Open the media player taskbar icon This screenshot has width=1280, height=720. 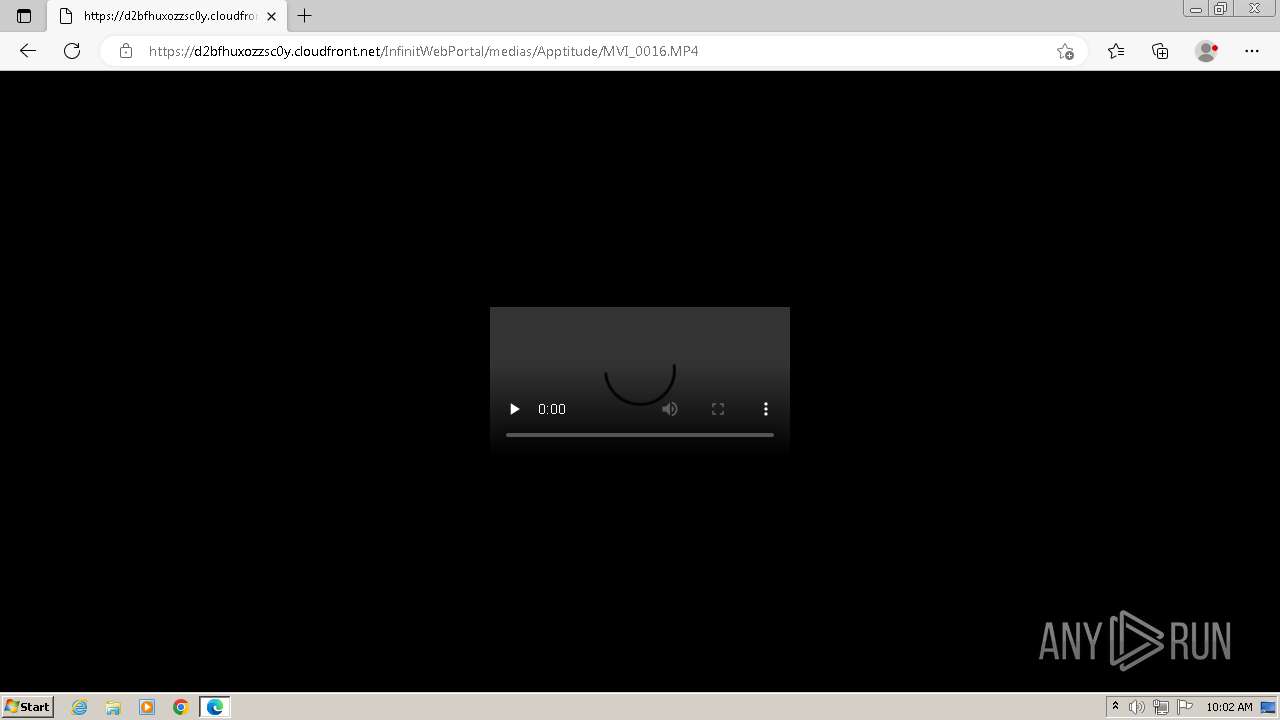coord(147,707)
